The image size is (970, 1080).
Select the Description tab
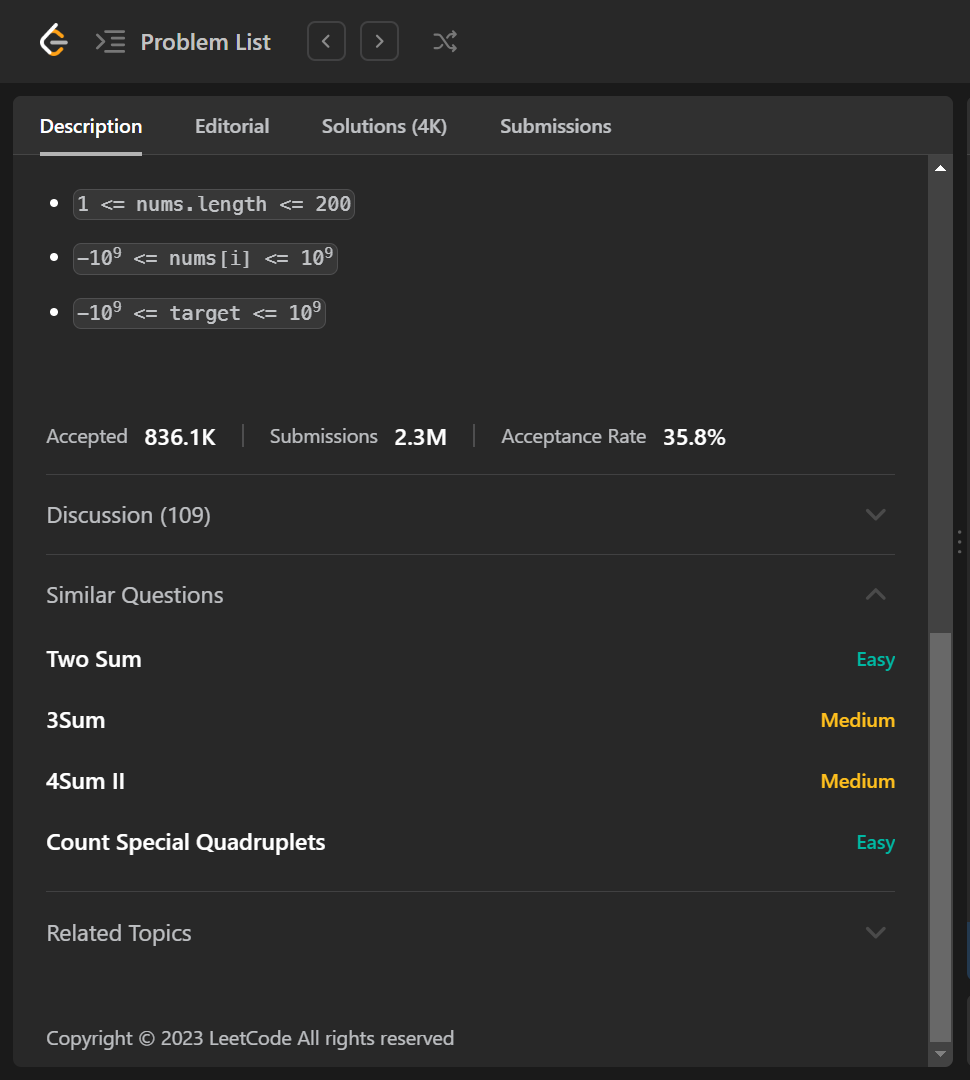click(91, 126)
